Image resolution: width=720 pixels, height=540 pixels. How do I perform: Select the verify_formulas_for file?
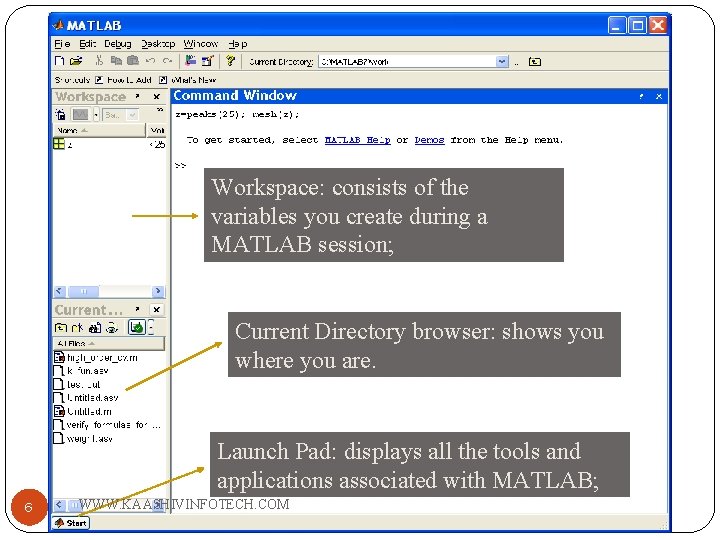[107, 425]
